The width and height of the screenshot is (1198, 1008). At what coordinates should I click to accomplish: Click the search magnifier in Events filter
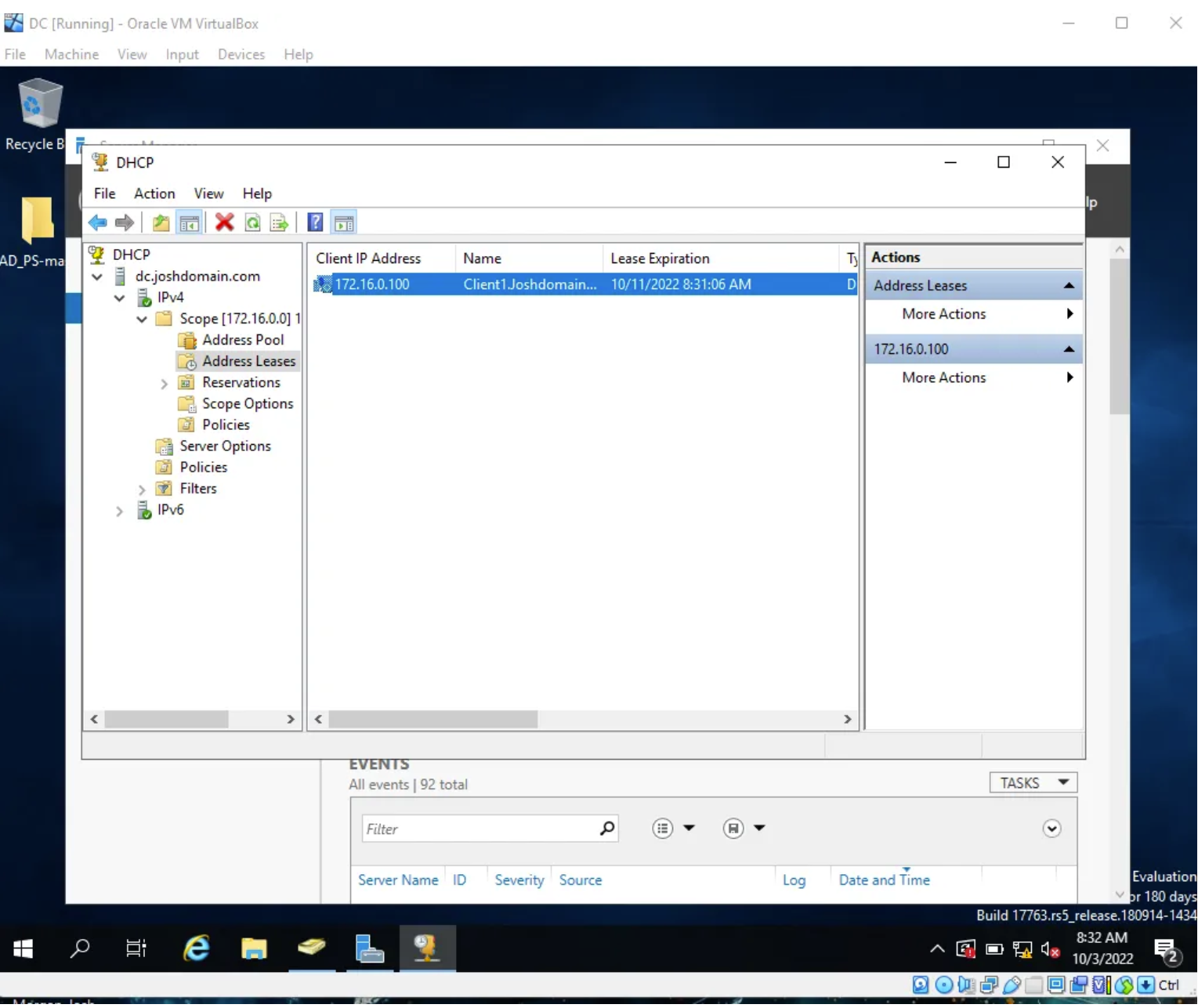[x=607, y=829]
